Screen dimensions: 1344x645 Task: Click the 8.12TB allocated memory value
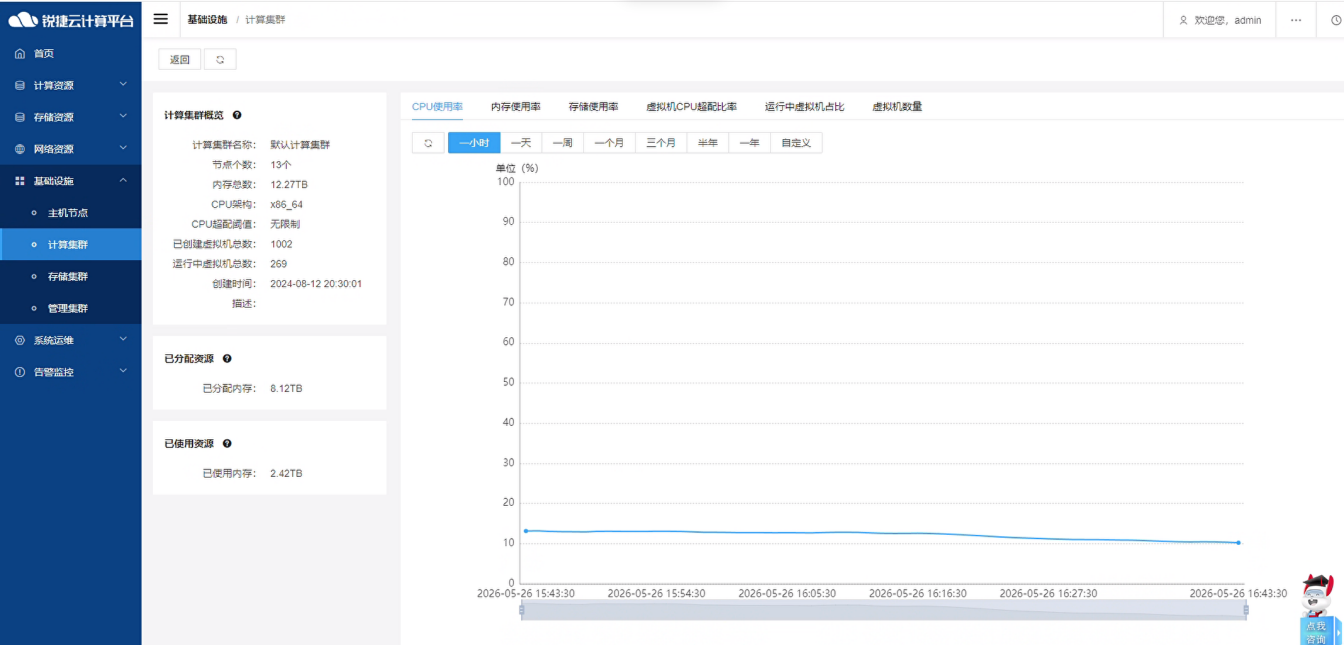click(286, 388)
